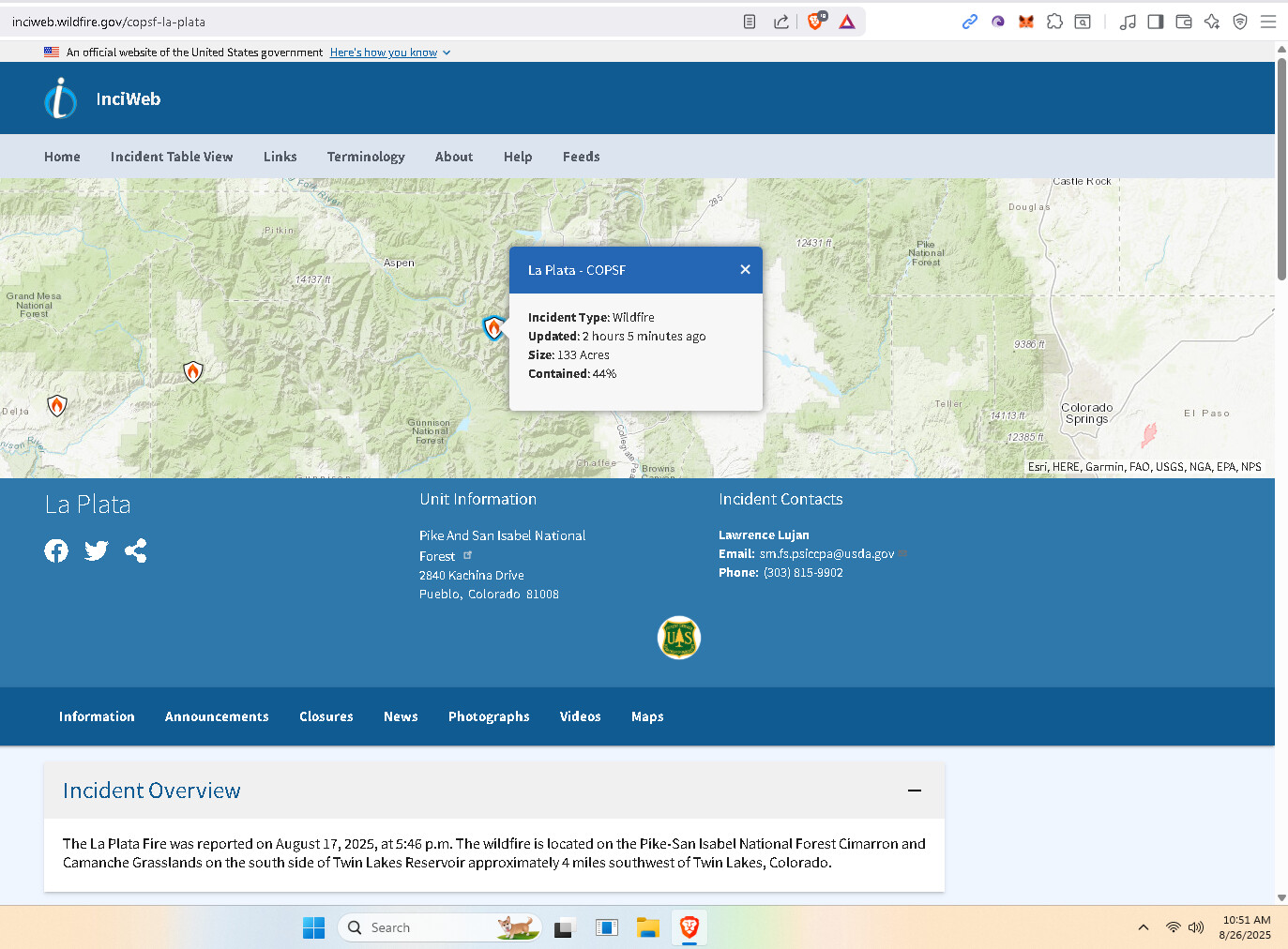Toggle the browser sidebar panel icon
This screenshot has height=949, width=1288.
(1156, 22)
